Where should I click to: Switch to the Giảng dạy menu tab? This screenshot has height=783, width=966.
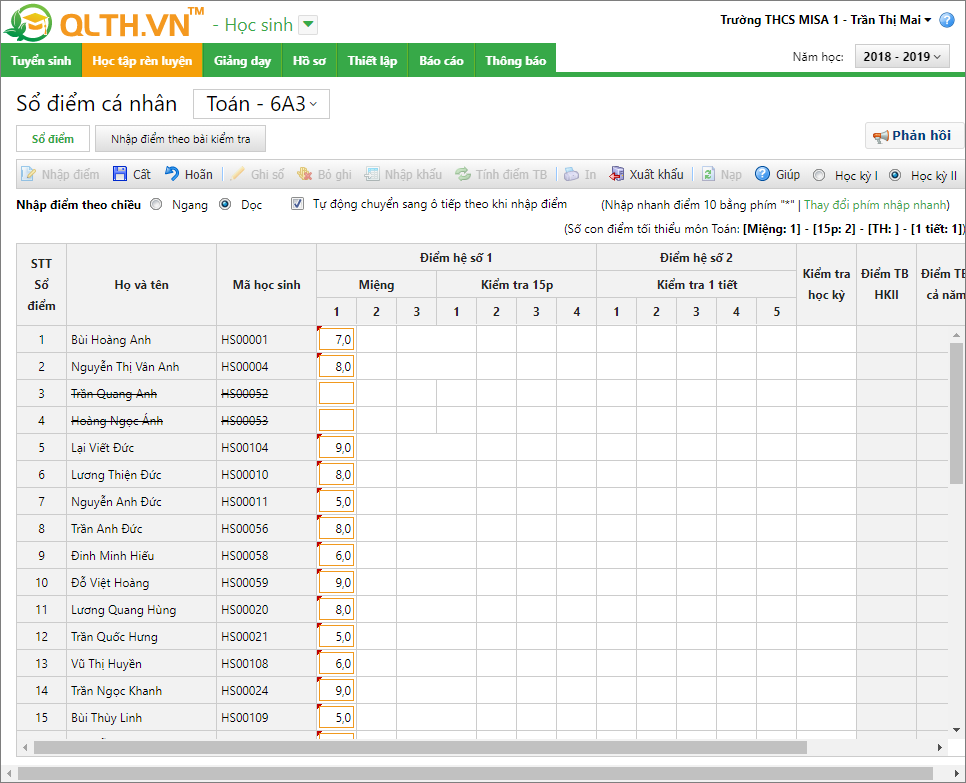pos(242,61)
